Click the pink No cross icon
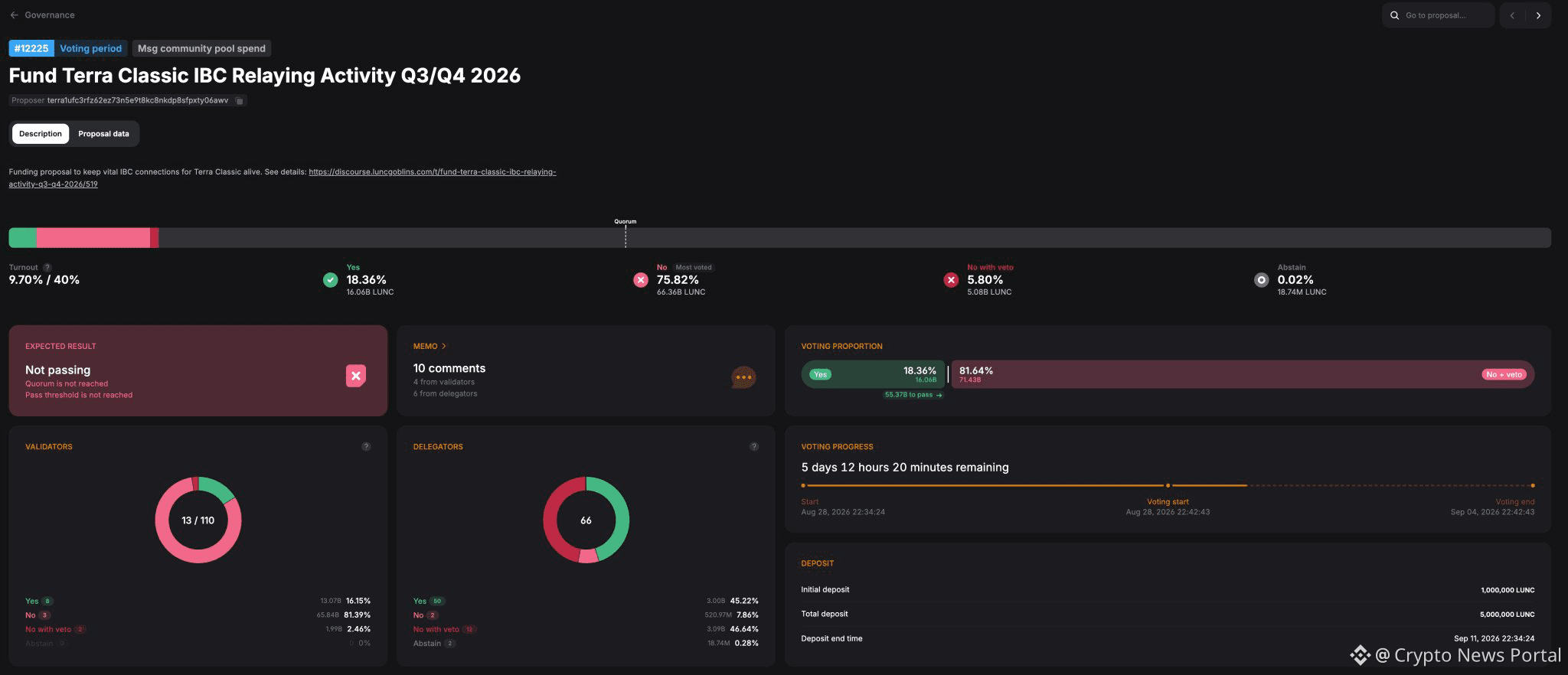Screen dimensions: 1568x675 641,280
